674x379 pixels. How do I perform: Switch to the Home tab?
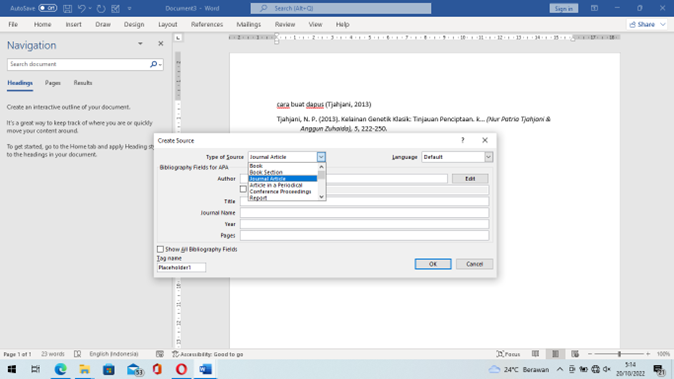click(42, 24)
